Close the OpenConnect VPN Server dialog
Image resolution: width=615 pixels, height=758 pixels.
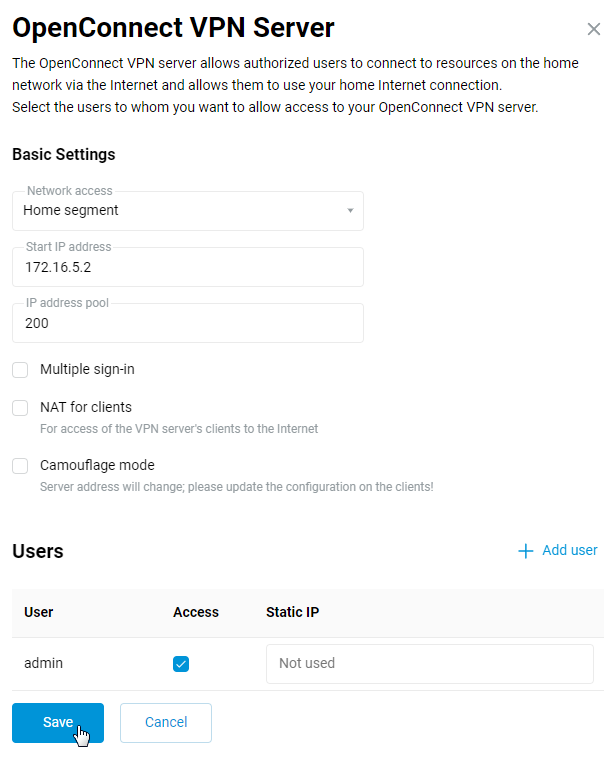[593, 30]
